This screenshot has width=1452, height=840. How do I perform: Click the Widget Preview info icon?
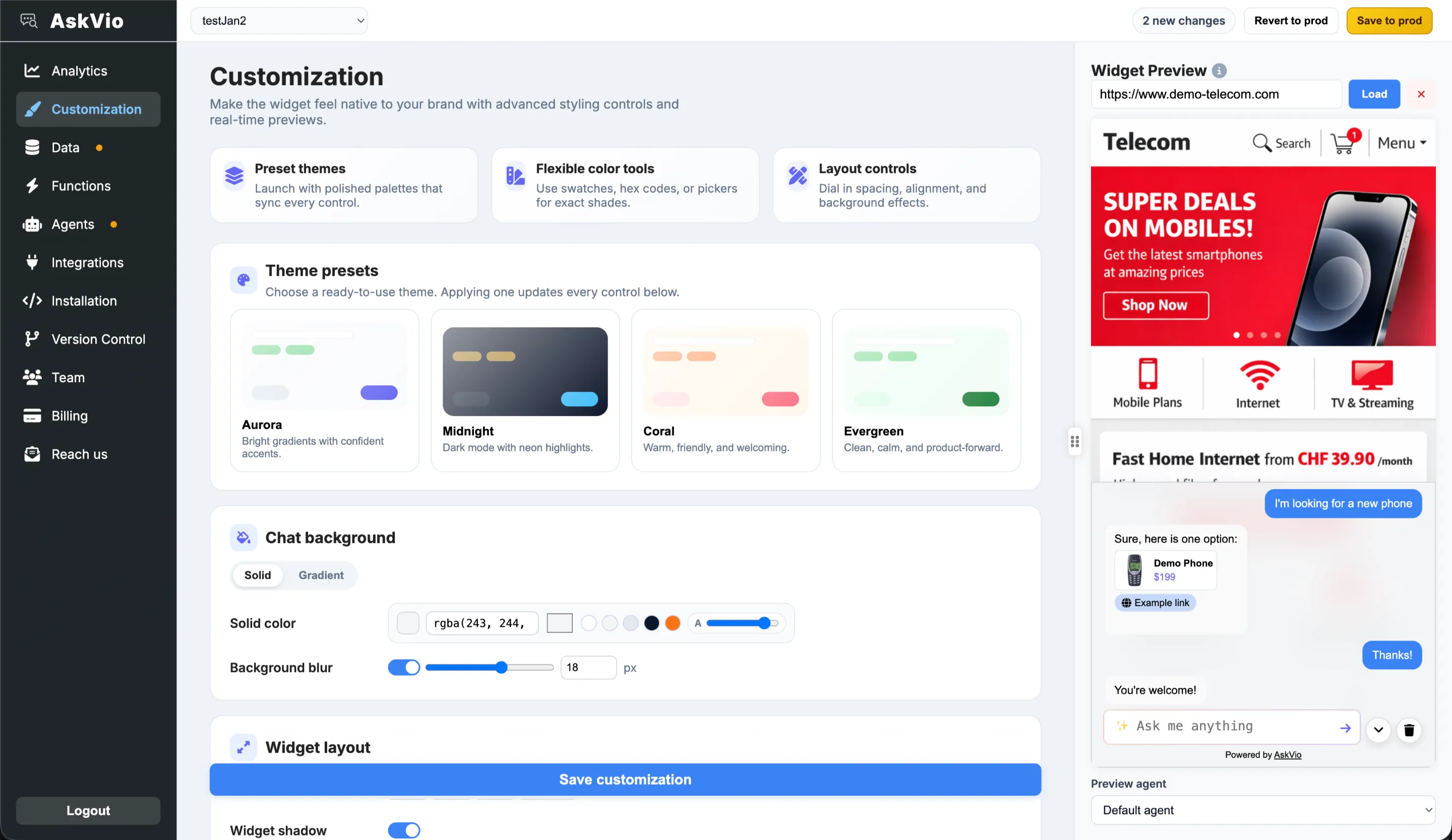click(1219, 70)
